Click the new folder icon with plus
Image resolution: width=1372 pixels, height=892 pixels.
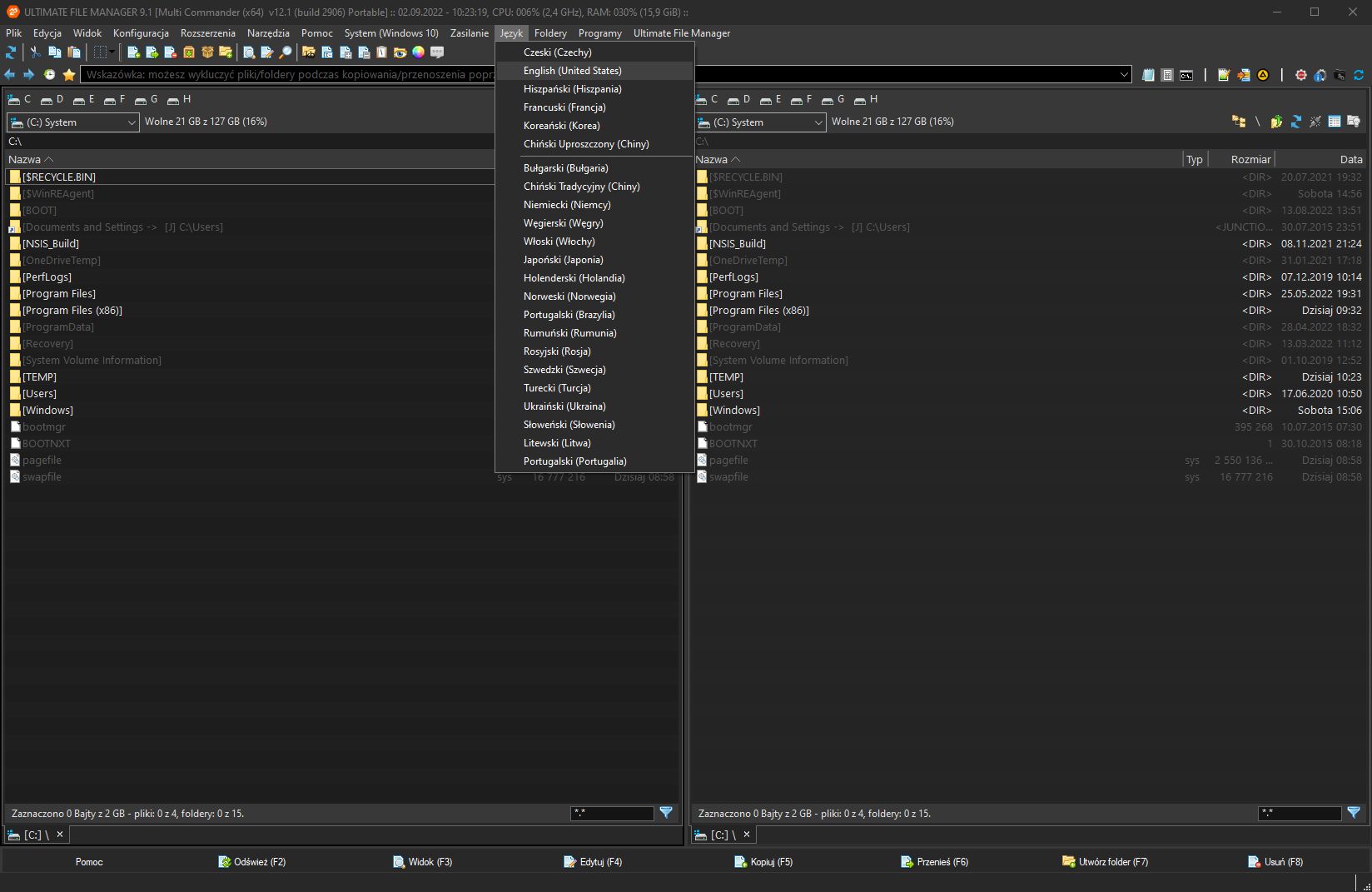226,52
